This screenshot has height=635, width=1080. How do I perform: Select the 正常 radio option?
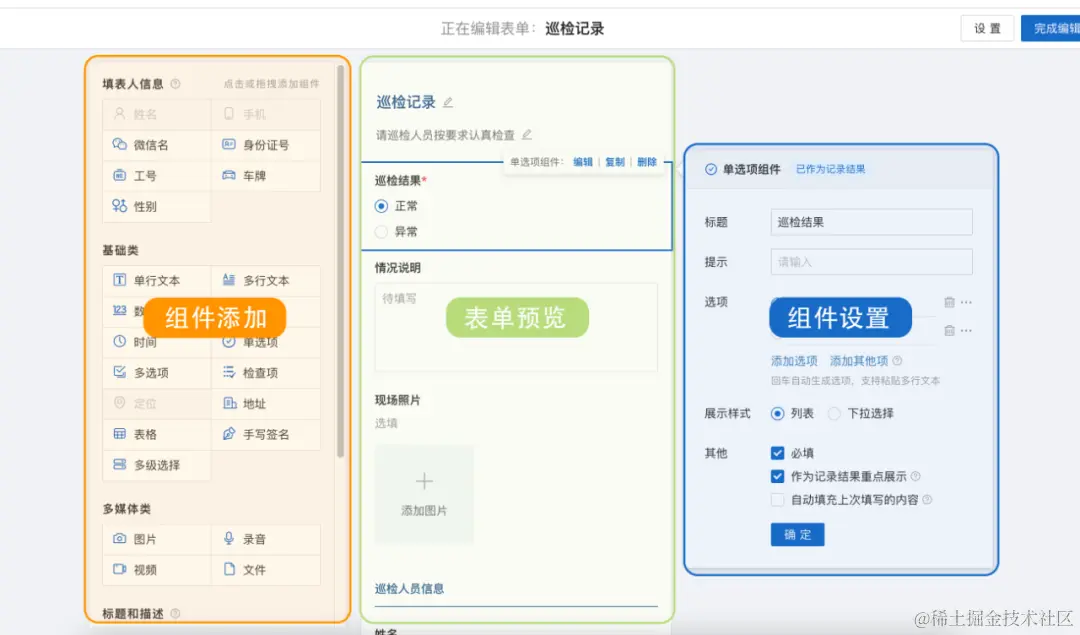[381, 206]
